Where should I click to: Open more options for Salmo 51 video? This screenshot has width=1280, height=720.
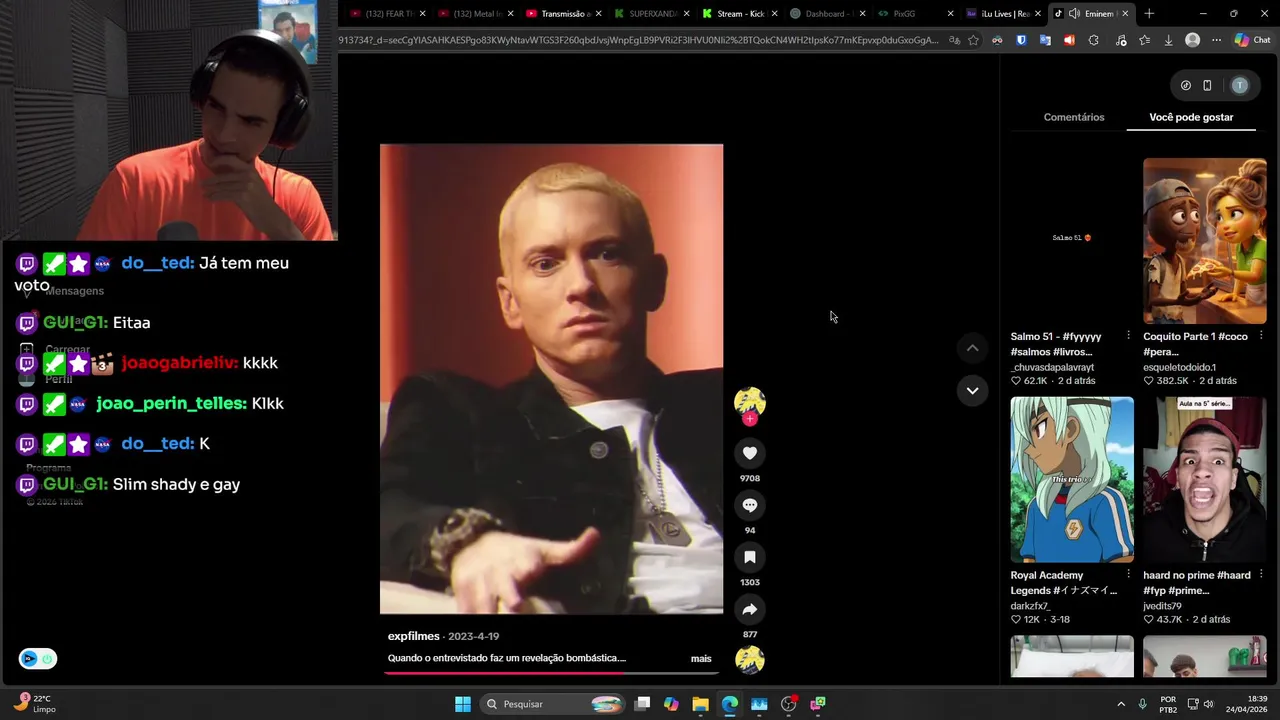pos(1129,336)
